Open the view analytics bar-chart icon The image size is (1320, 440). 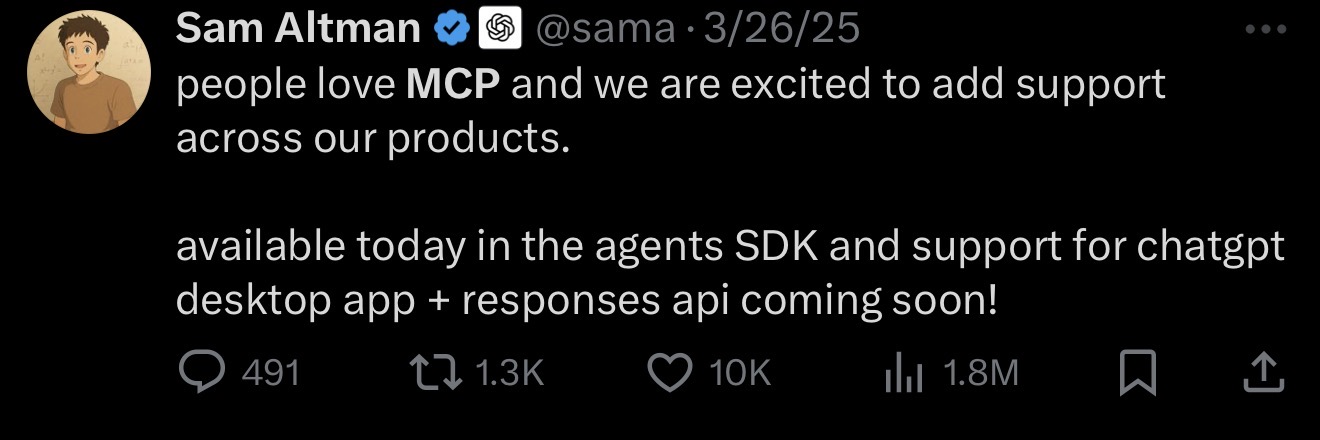[901, 373]
